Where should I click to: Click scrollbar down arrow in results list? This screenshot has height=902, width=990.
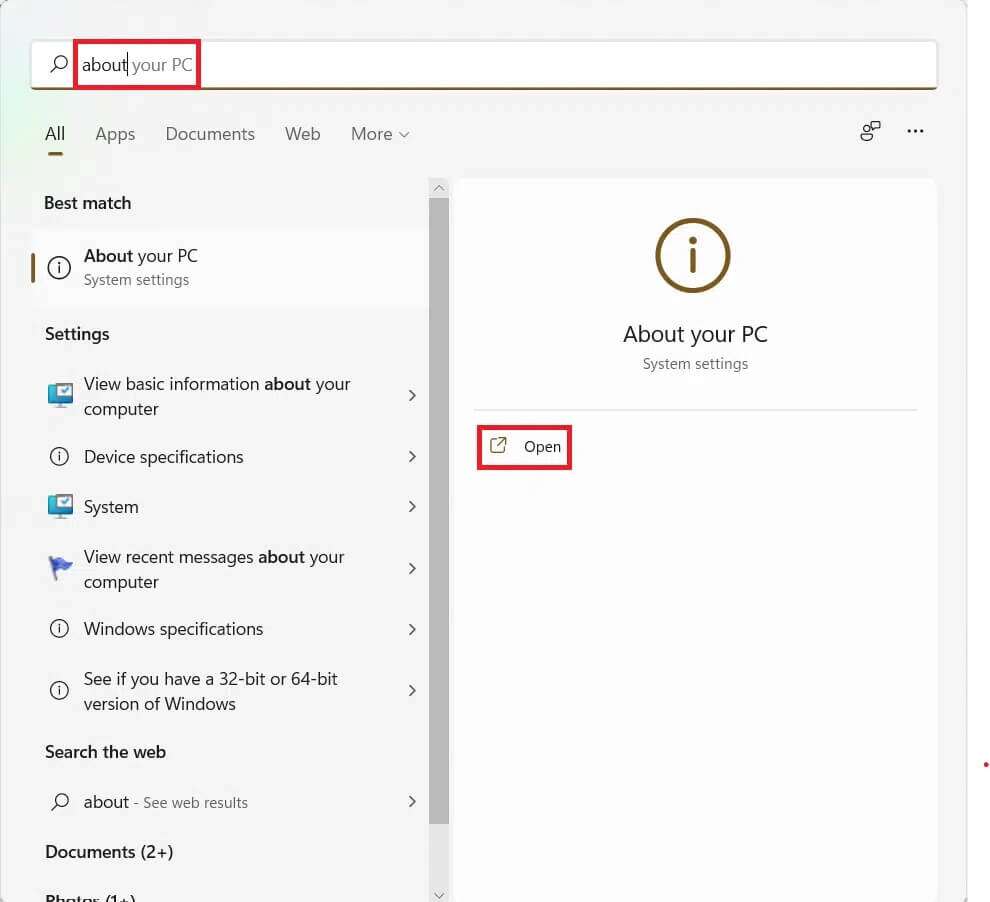pos(439,895)
